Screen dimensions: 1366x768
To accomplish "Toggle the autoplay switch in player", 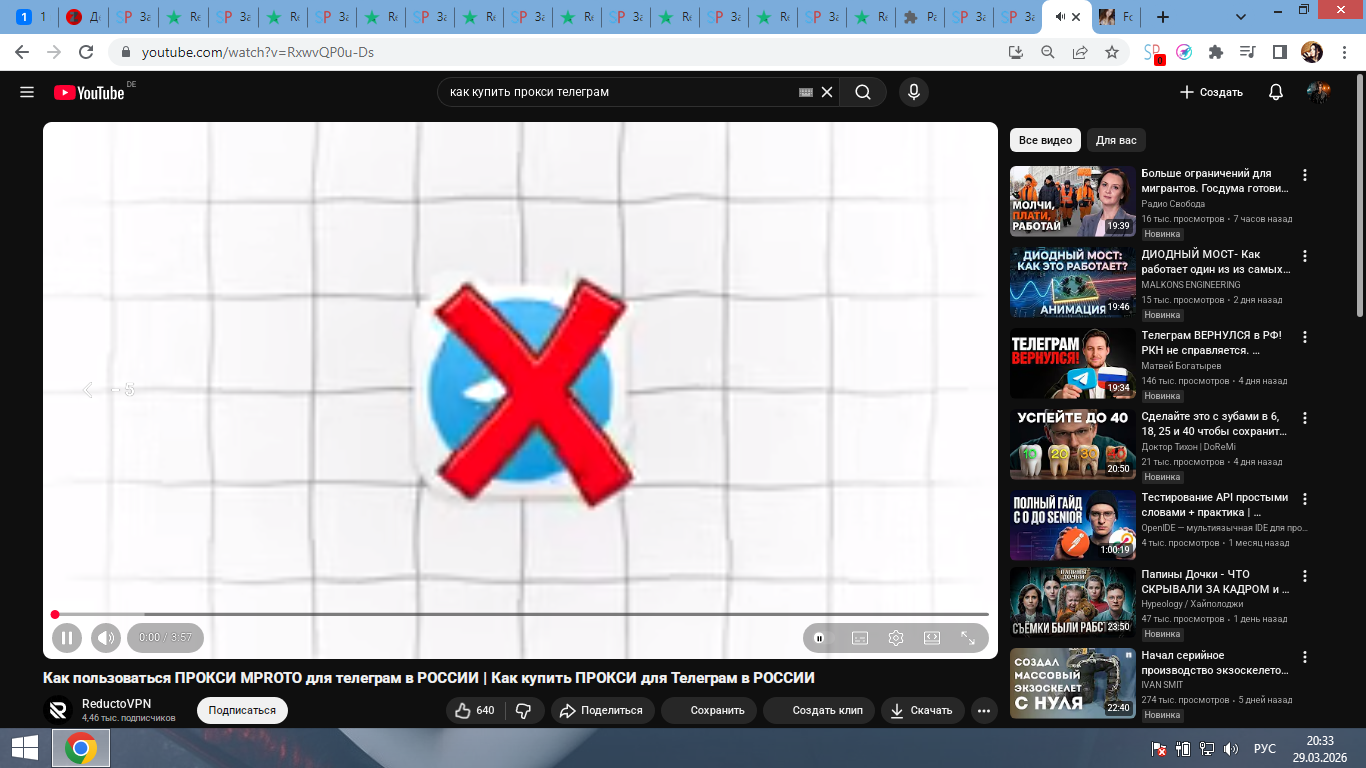I will coord(825,638).
